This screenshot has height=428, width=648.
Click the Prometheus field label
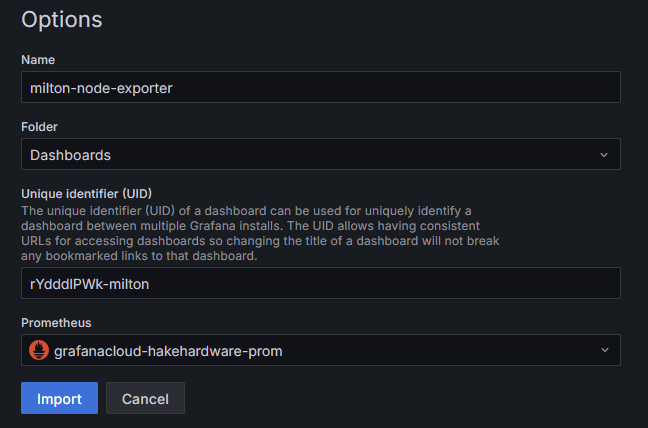click(56, 323)
